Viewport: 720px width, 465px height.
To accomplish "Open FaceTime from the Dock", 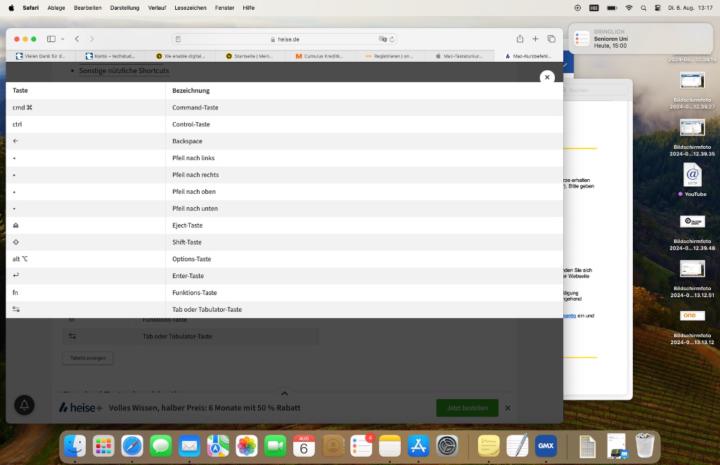I will point(275,446).
